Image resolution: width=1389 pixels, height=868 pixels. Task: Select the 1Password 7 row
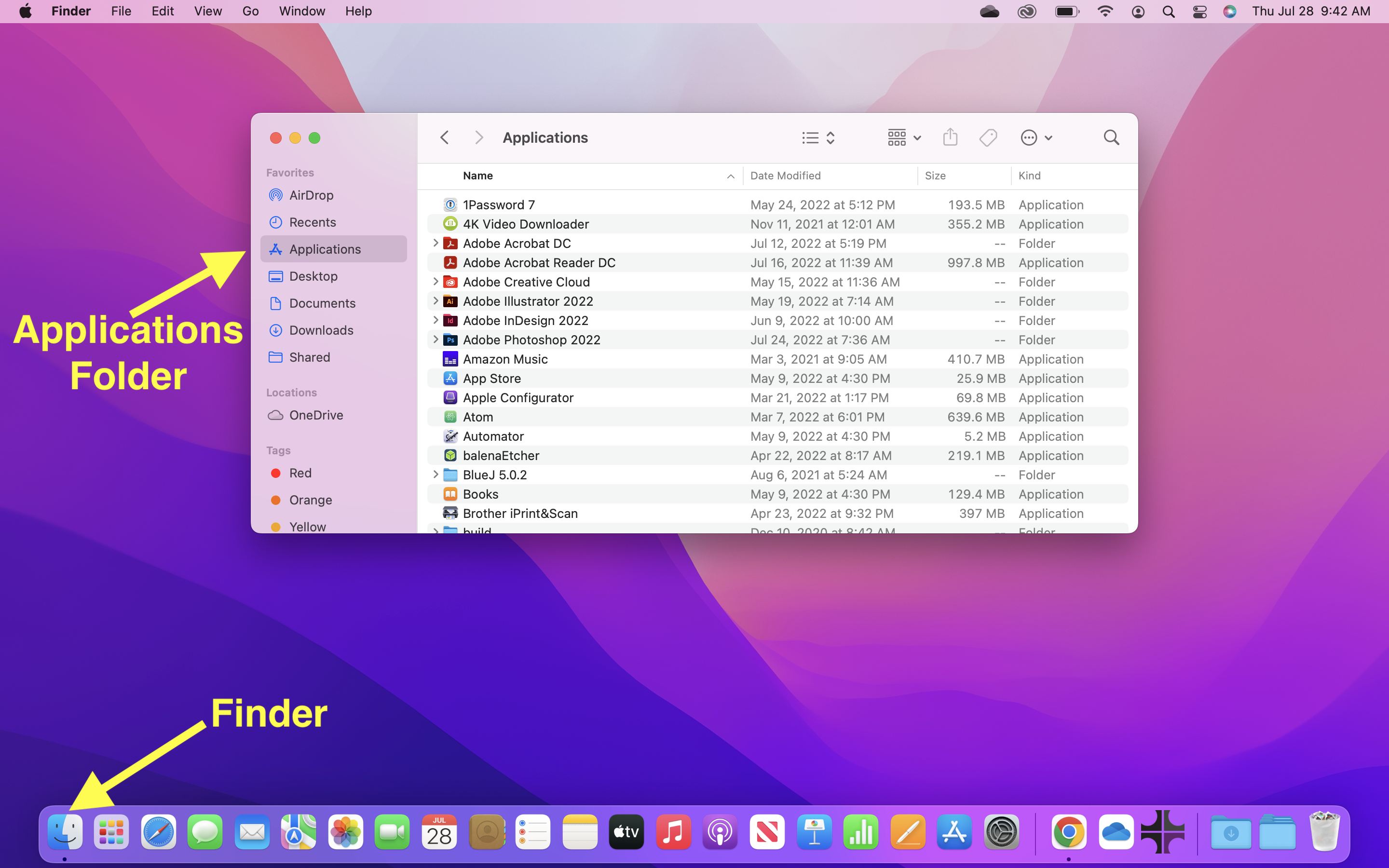pyautogui.click(x=778, y=205)
